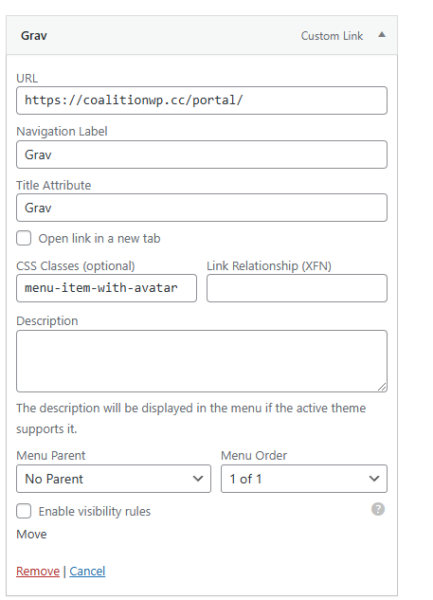Click the Move label
This screenshot has width=433, height=600.
[x=31, y=534]
